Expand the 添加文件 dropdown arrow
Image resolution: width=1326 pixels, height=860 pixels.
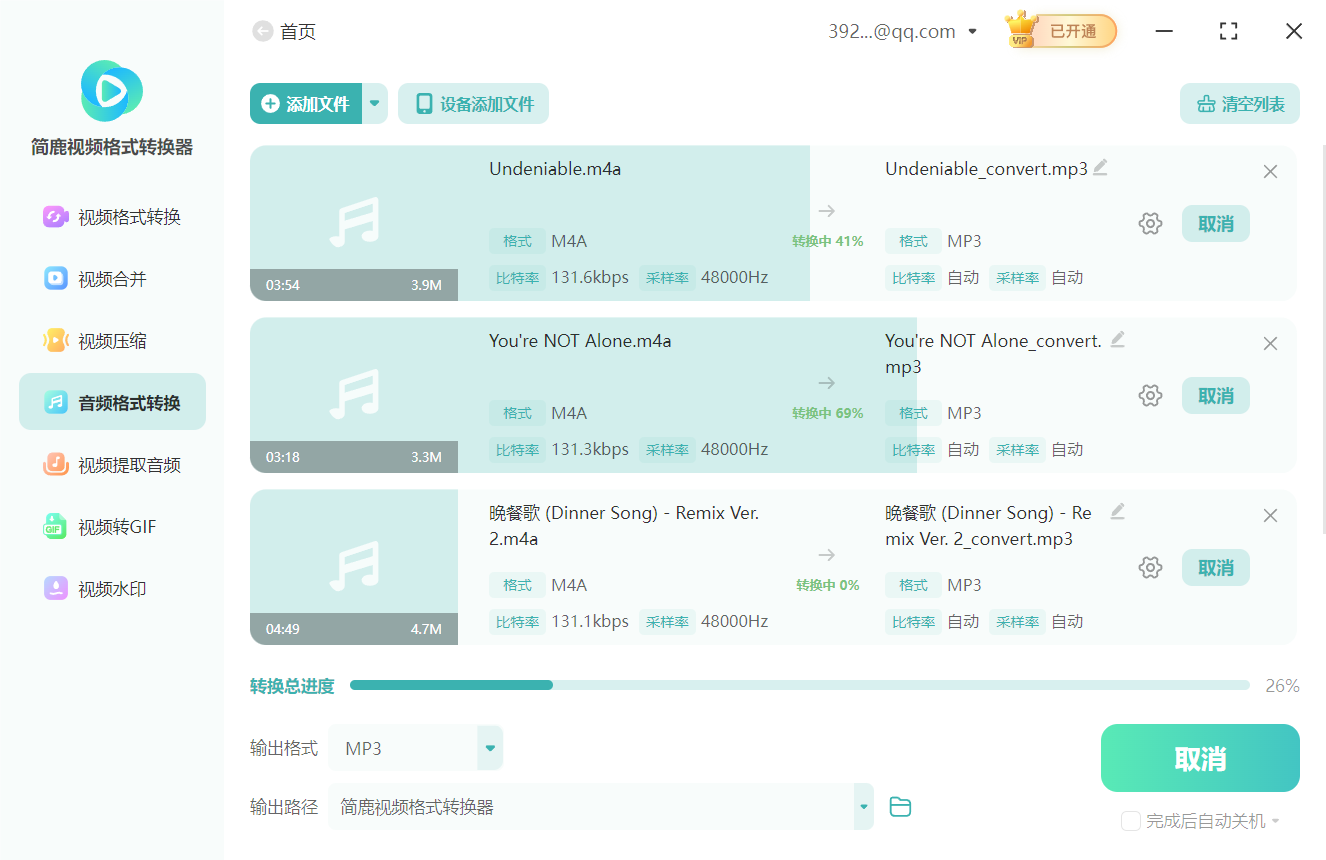(x=375, y=104)
